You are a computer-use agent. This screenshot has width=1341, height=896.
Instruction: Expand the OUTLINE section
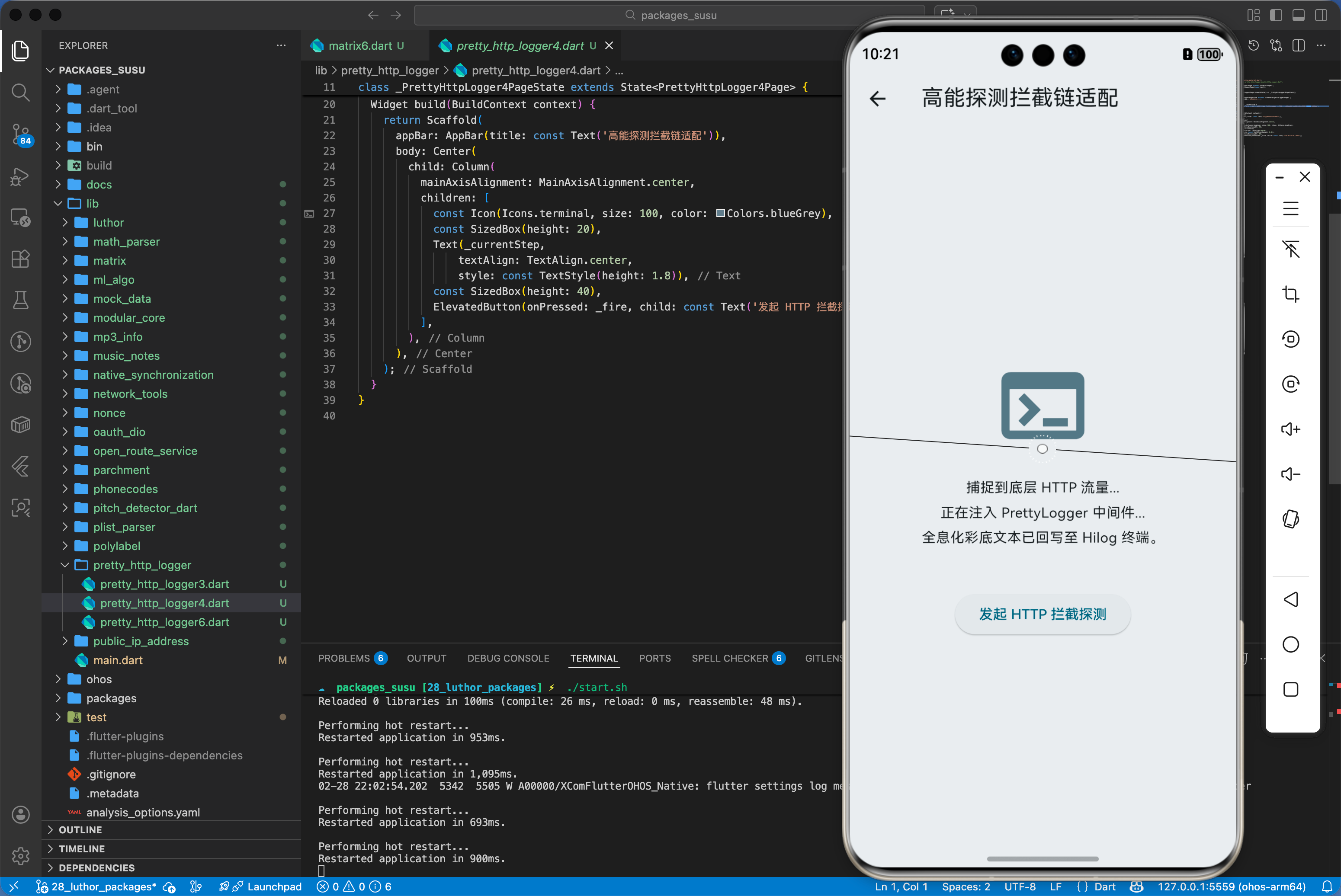pos(80,829)
